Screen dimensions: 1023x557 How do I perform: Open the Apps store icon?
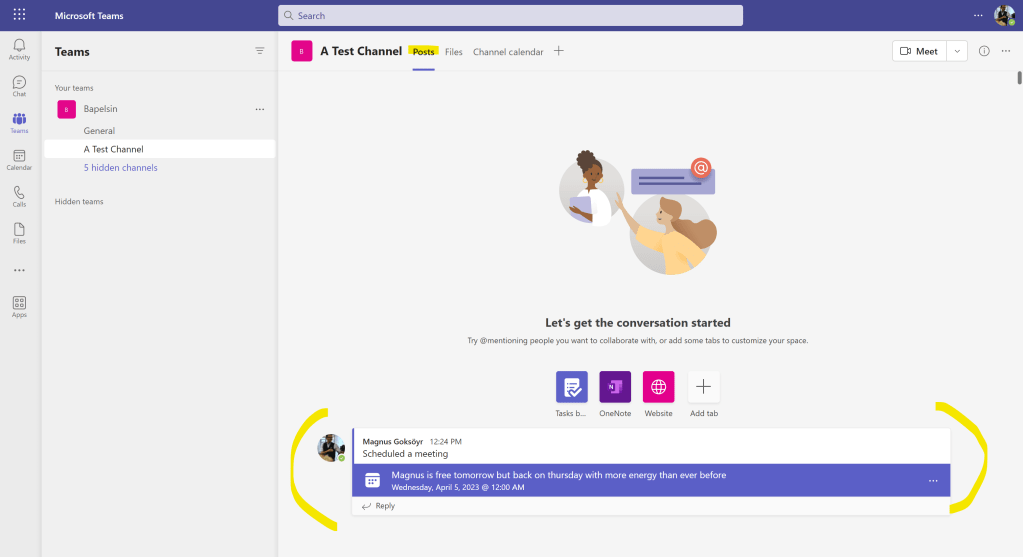[x=19, y=306]
